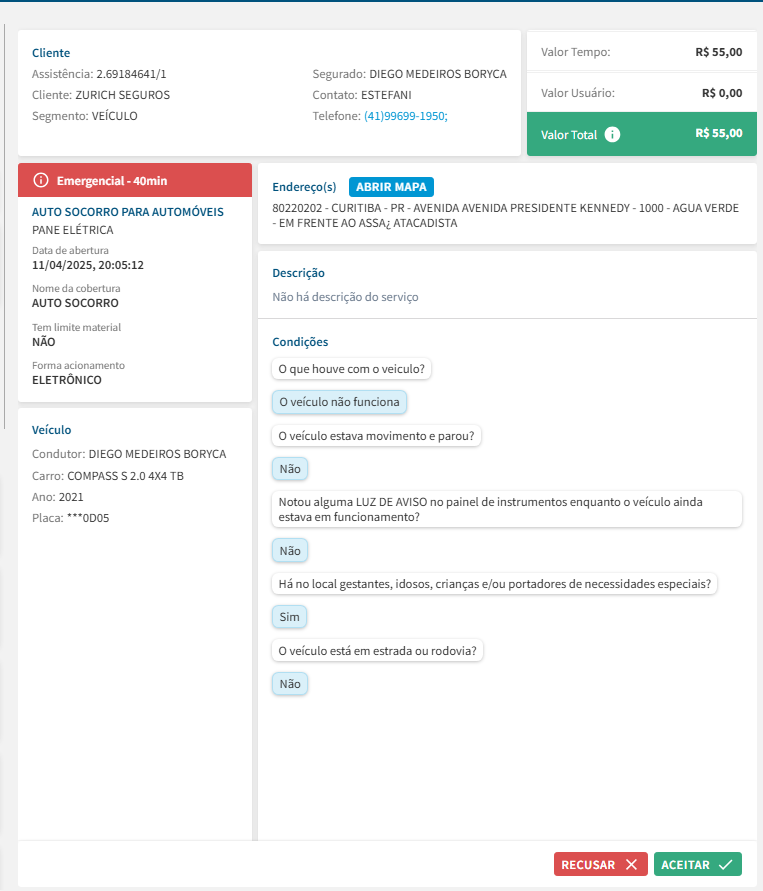Select the 'O veículo não funciona' answer
The image size is (763, 891).
point(339,402)
